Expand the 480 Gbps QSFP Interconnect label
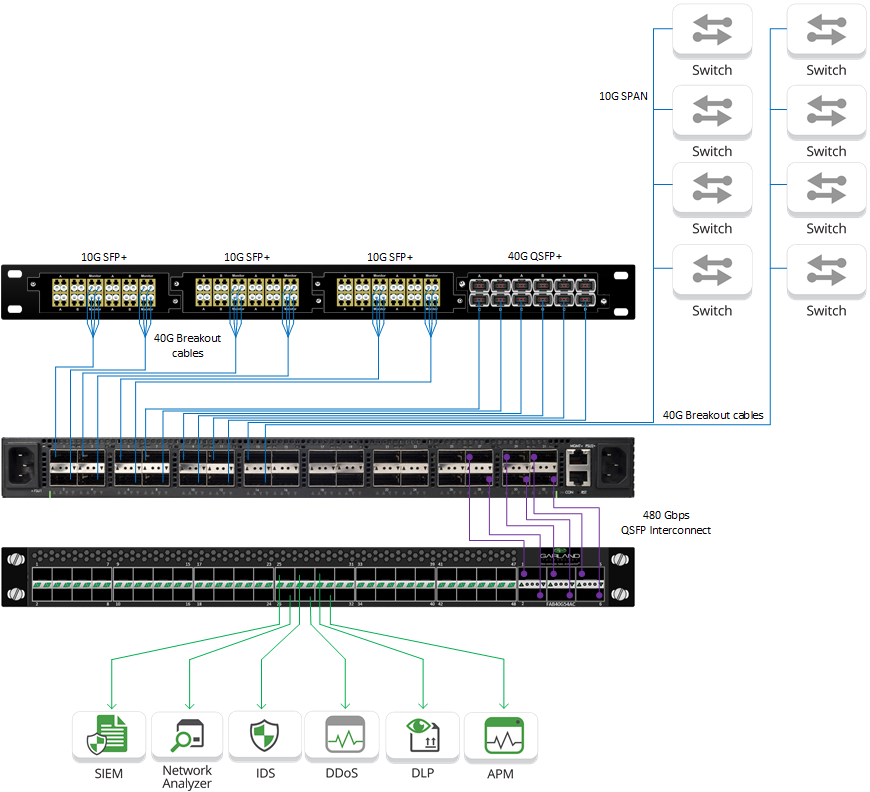The height and width of the screenshot is (792, 870). (x=666, y=522)
